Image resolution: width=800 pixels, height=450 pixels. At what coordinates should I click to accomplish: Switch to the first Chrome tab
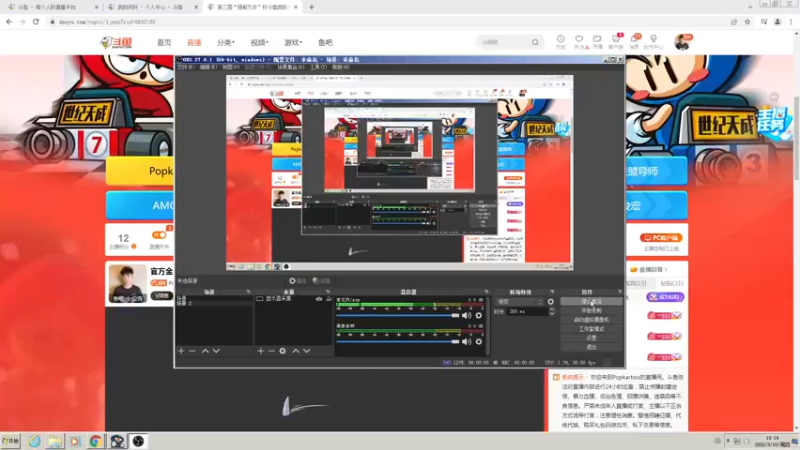pos(51,7)
